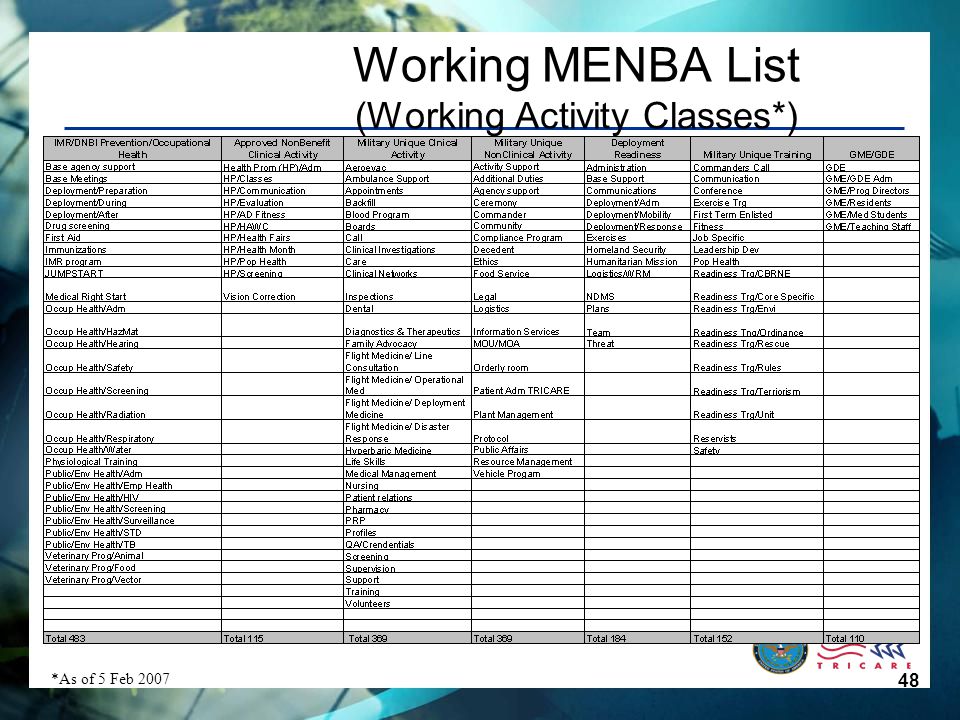This screenshot has height=720, width=960.
Task: Select the 'Leadership Dev' cell
Action: tap(757, 250)
